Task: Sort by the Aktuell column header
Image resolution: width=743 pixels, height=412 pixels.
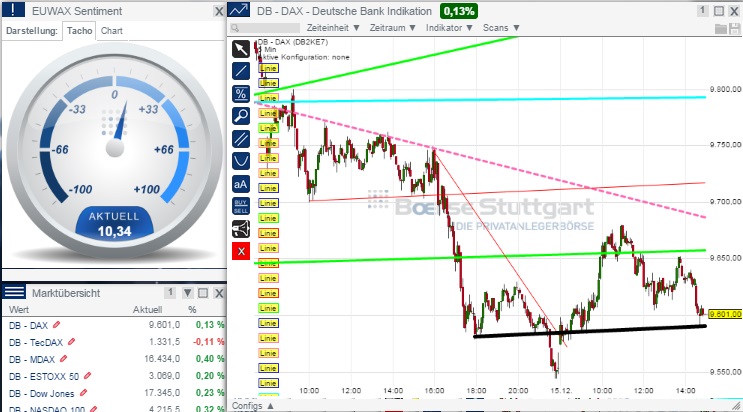Action: coord(147,310)
